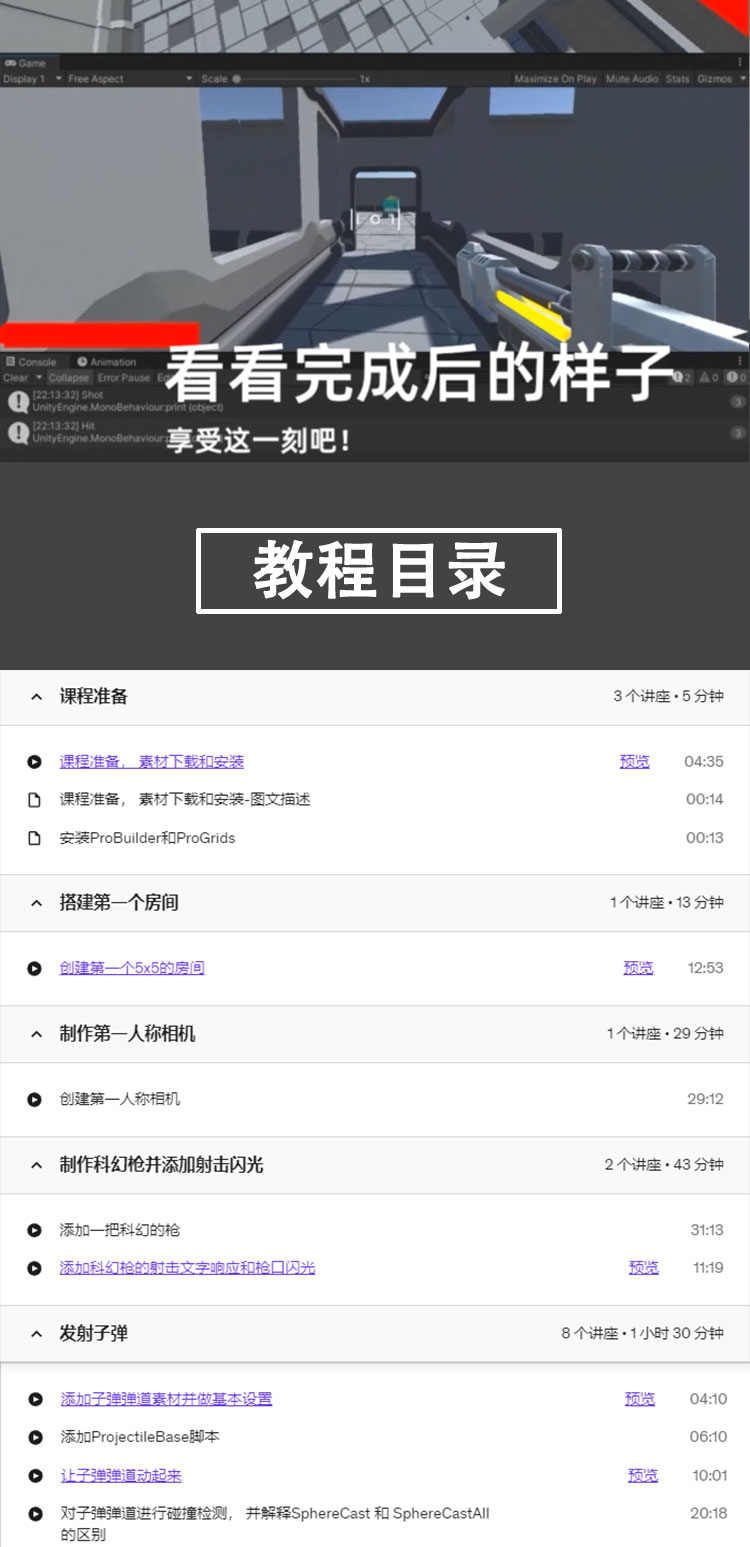This screenshot has height=1547, width=750.
Task: Open link 添加子弹弹道素材并做基本设置
Action: click(166, 1399)
